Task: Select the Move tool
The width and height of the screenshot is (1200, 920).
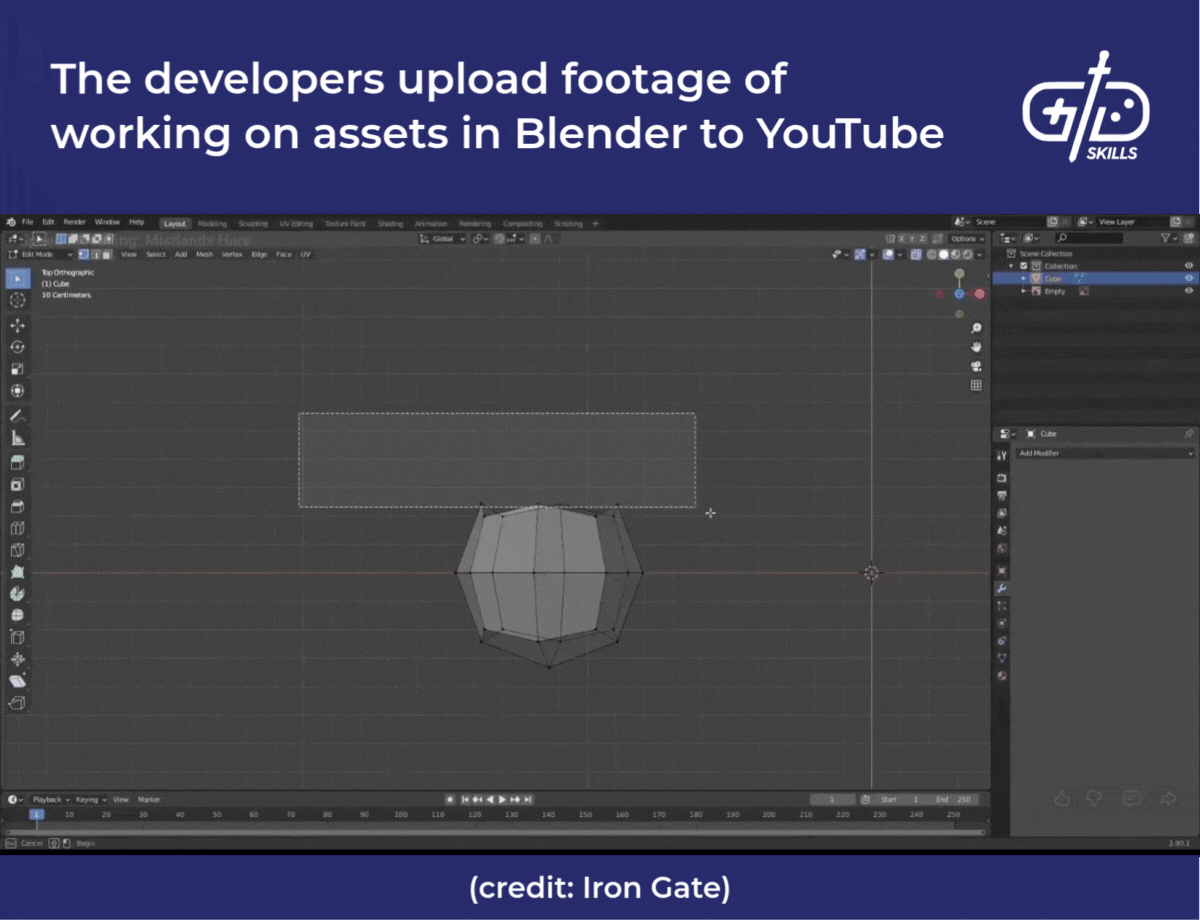Action: point(17,324)
